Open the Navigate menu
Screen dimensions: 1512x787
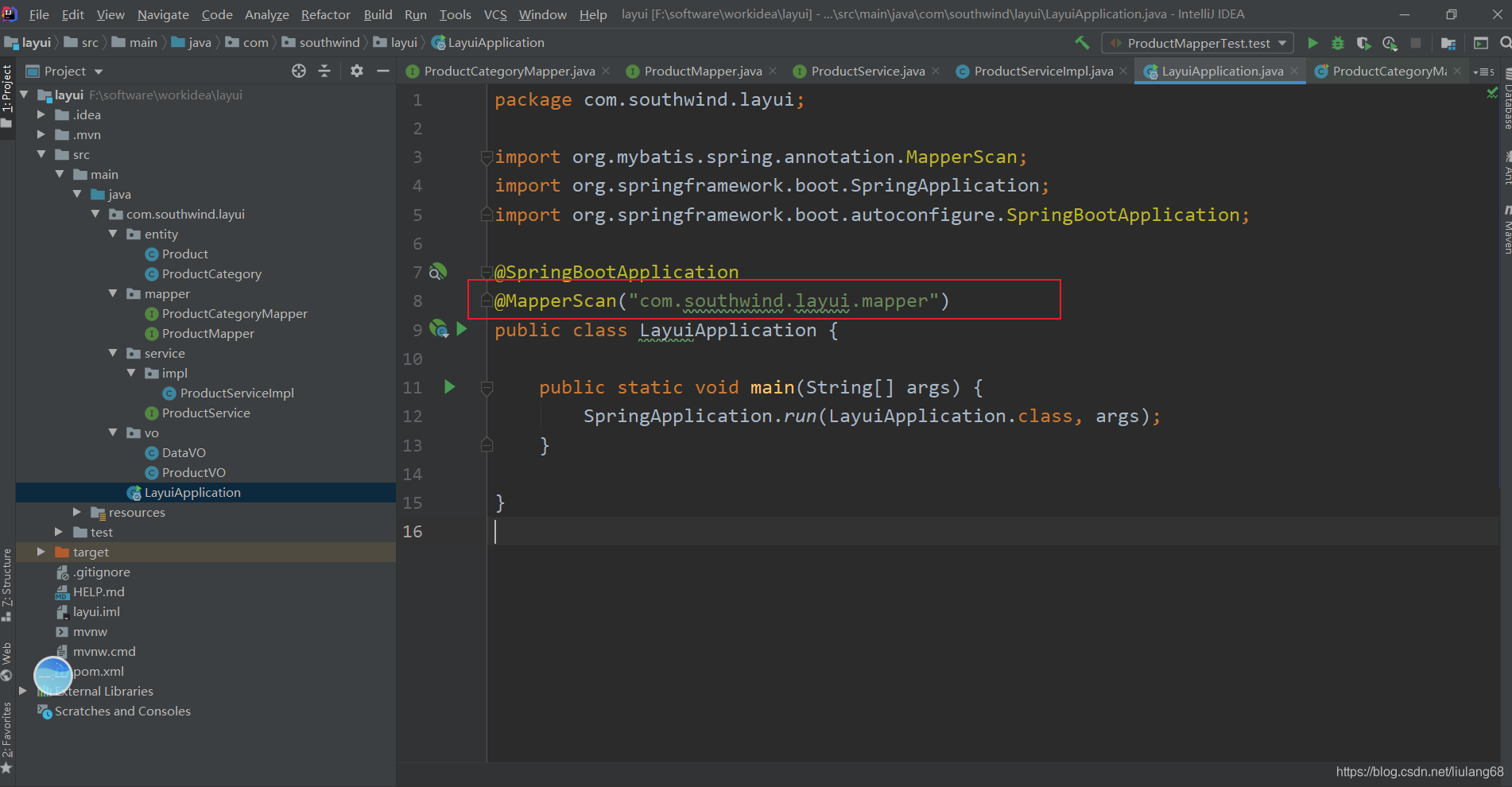[163, 14]
